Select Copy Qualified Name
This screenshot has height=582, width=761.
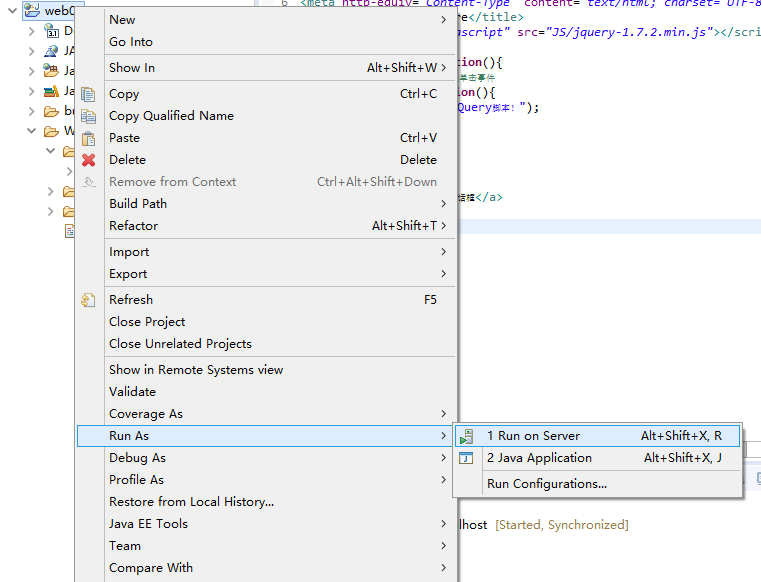click(266, 116)
